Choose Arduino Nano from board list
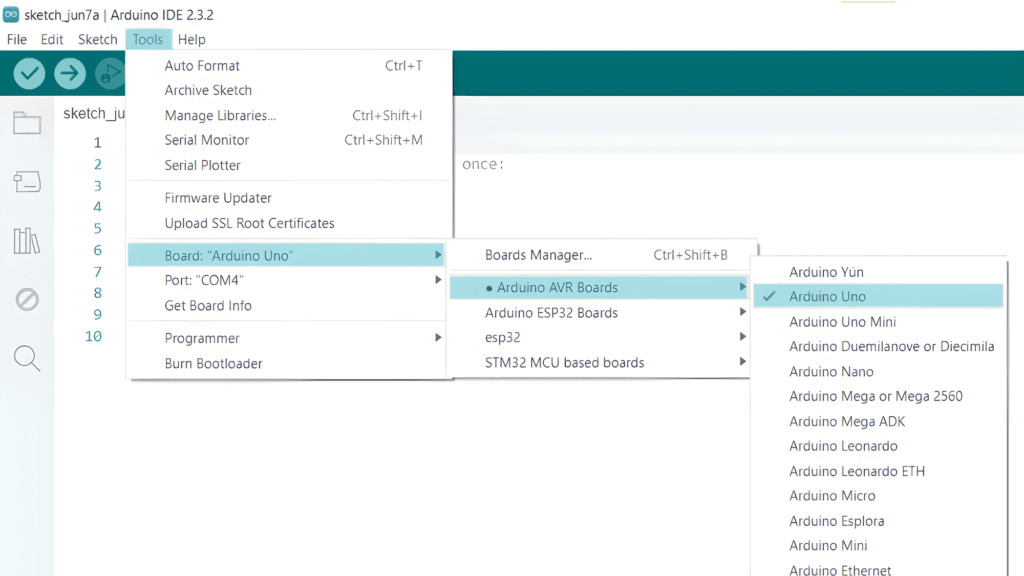The height and width of the screenshot is (576, 1024). (831, 371)
